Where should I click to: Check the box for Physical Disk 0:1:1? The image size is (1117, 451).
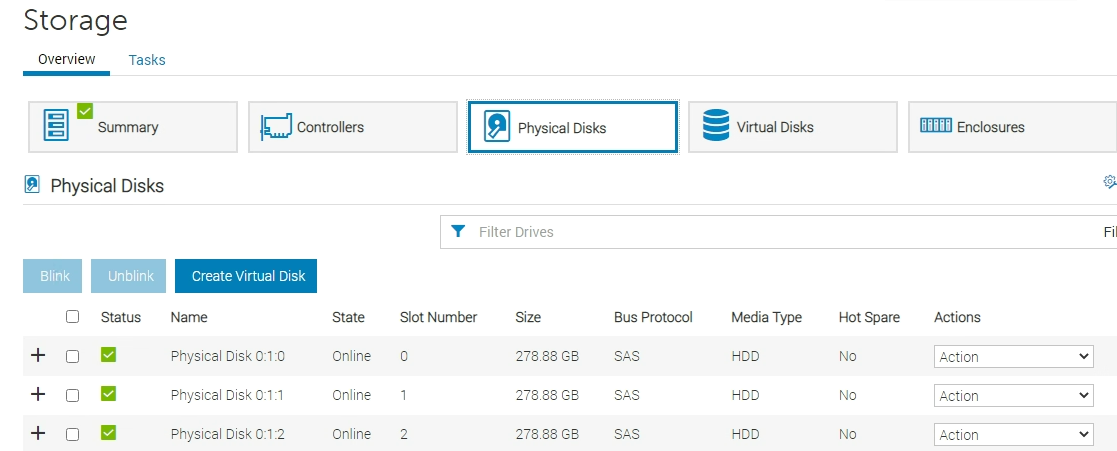(x=72, y=395)
